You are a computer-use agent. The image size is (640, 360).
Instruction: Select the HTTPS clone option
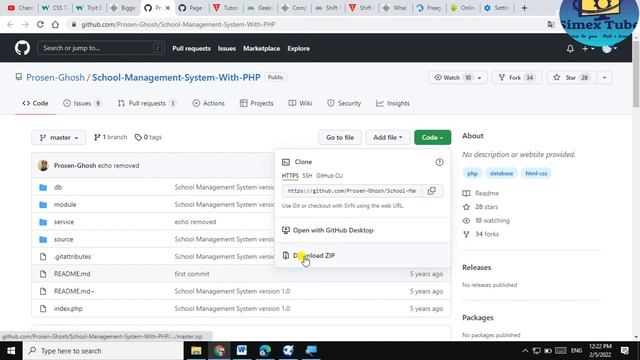pos(290,176)
